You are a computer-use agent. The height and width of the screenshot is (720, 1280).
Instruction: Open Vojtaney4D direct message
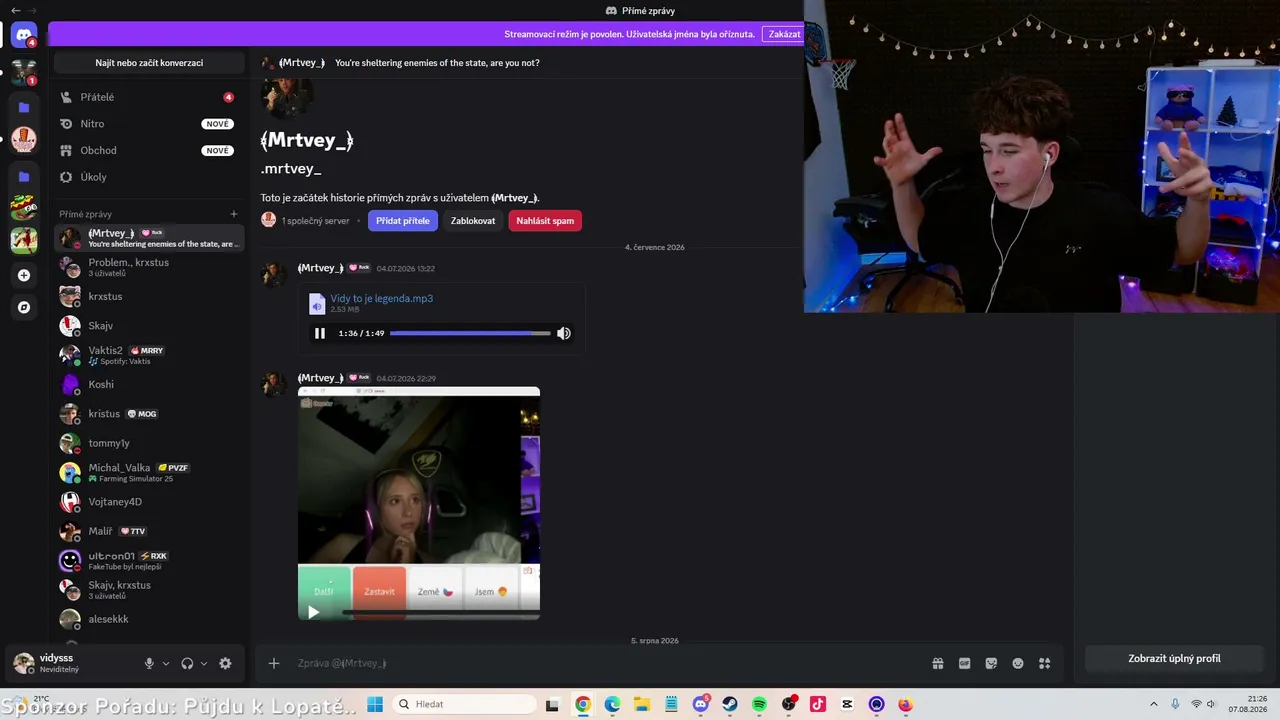147,502
